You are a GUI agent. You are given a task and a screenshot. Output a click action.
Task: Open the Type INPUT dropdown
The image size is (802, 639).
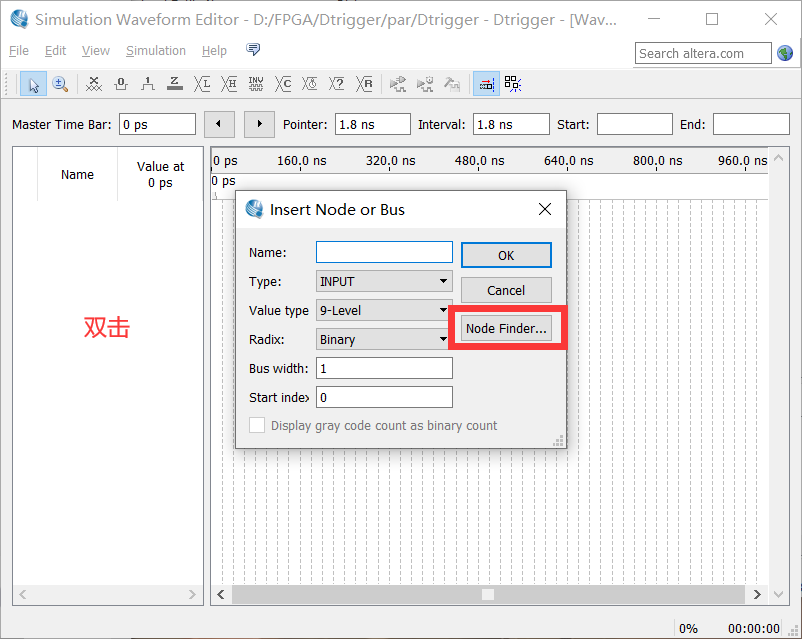(384, 281)
